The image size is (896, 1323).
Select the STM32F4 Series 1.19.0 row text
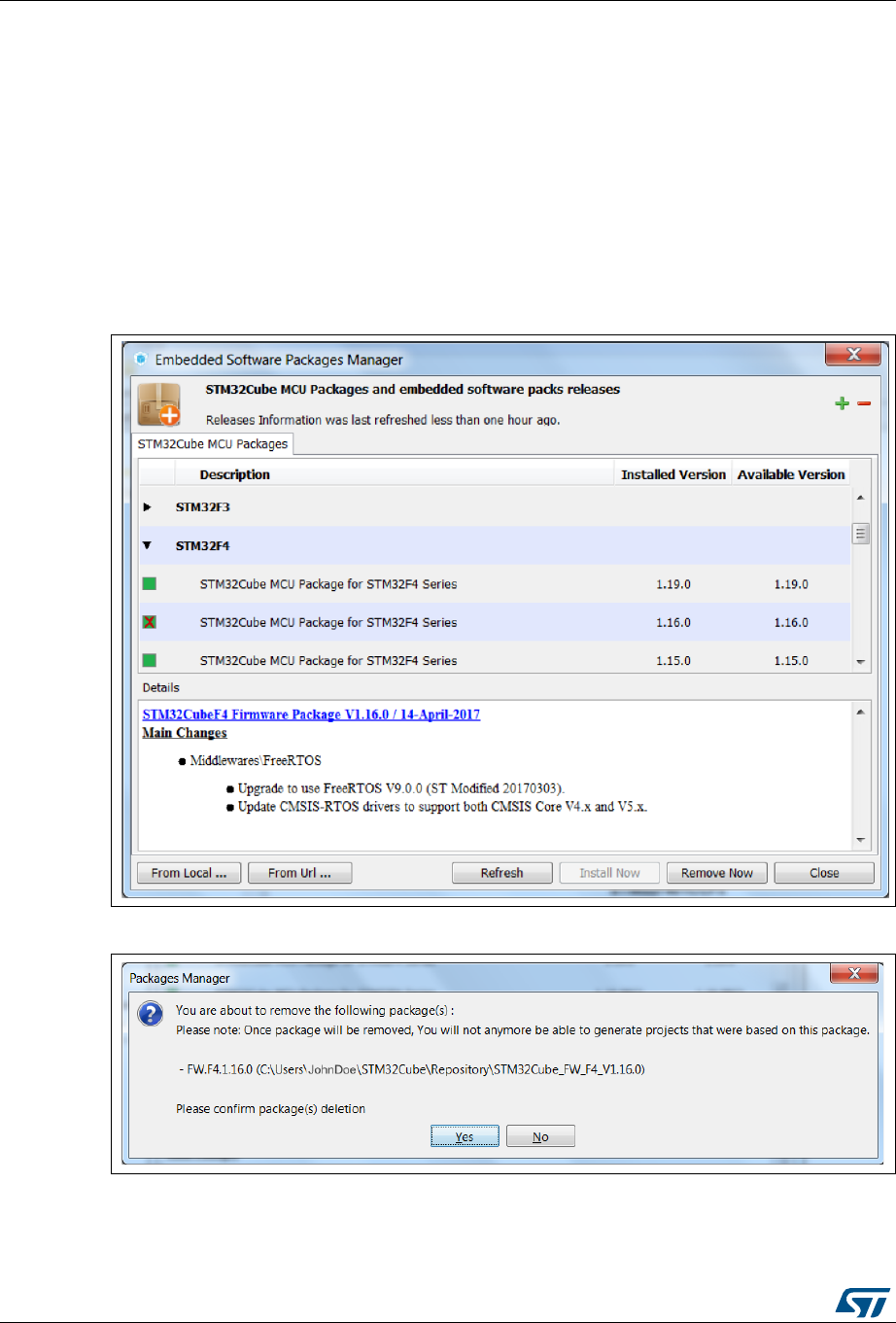328,585
